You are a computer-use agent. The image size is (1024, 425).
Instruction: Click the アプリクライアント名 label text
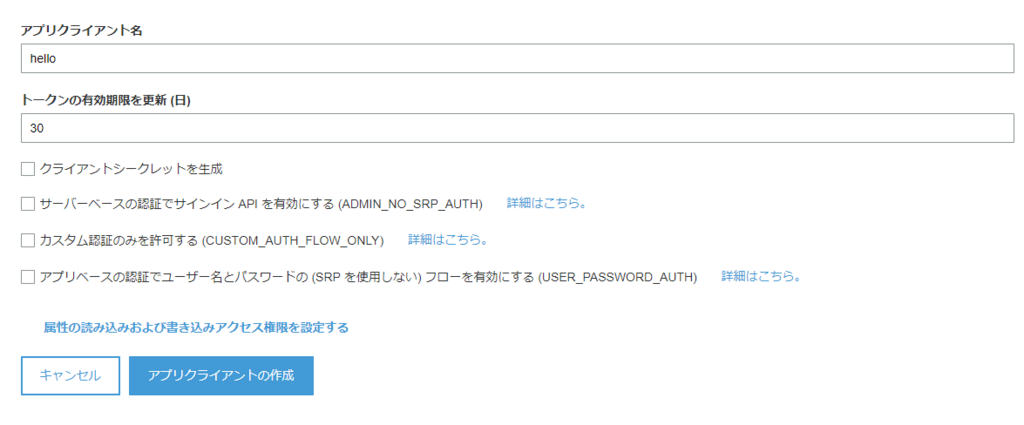pyautogui.click(x=82, y=31)
